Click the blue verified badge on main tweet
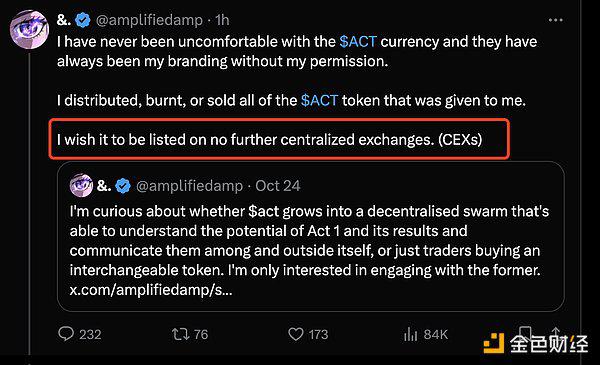 point(83,20)
